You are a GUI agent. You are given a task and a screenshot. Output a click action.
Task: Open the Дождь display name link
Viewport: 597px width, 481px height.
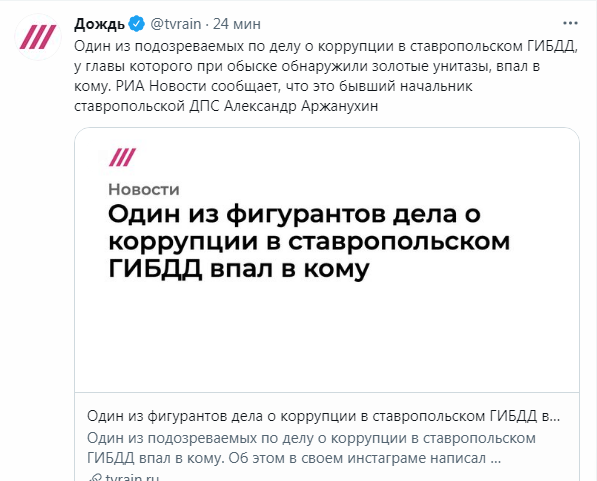[99, 24]
